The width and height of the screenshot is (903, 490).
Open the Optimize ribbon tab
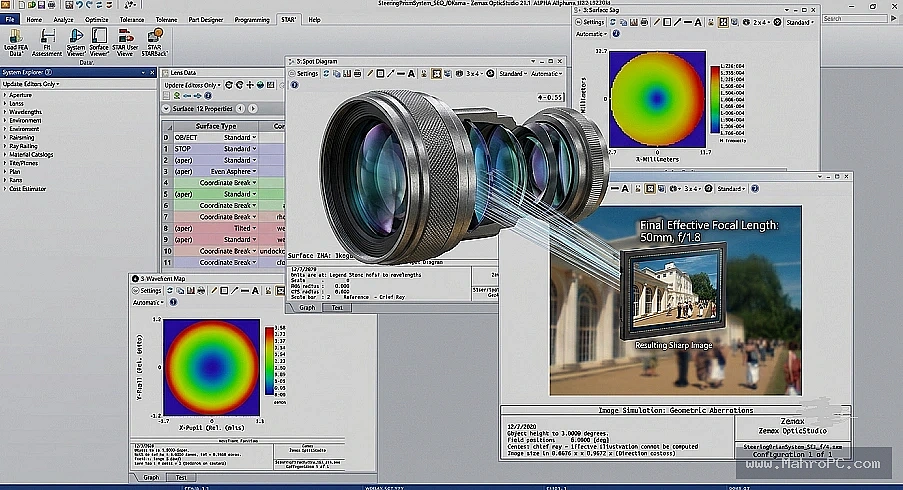(96, 20)
